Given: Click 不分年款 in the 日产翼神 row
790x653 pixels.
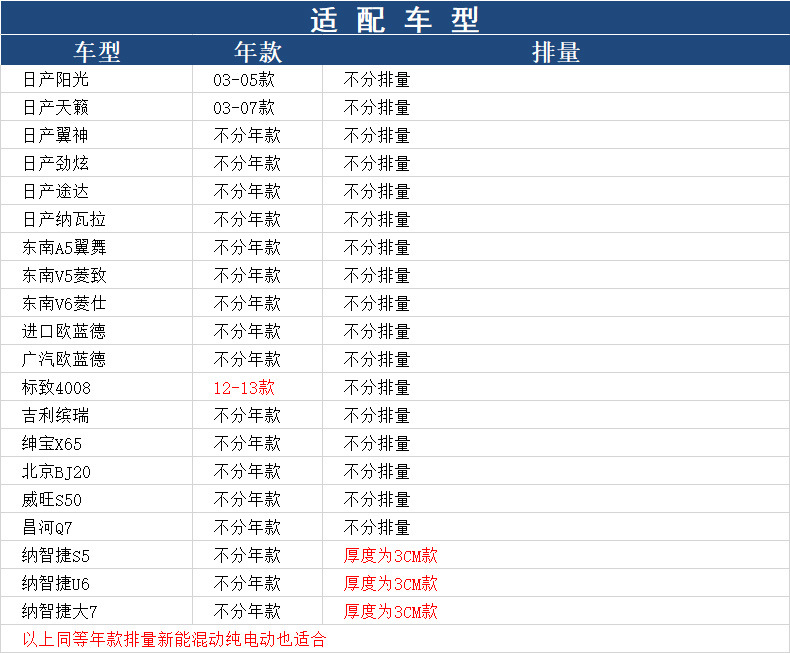Looking at the screenshot, I should pyautogui.click(x=247, y=136).
